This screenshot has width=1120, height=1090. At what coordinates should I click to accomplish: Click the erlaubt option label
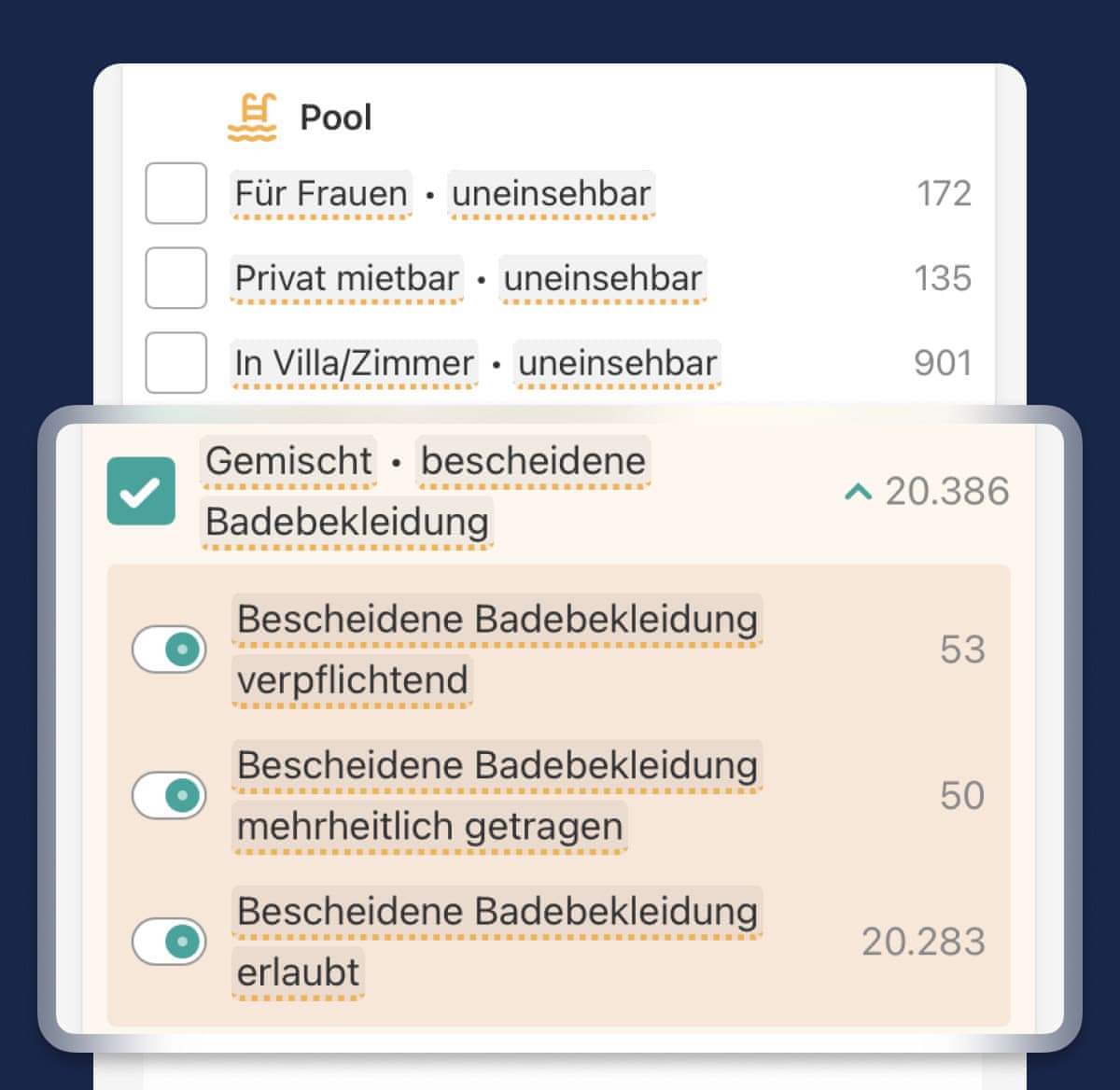coord(298,972)
